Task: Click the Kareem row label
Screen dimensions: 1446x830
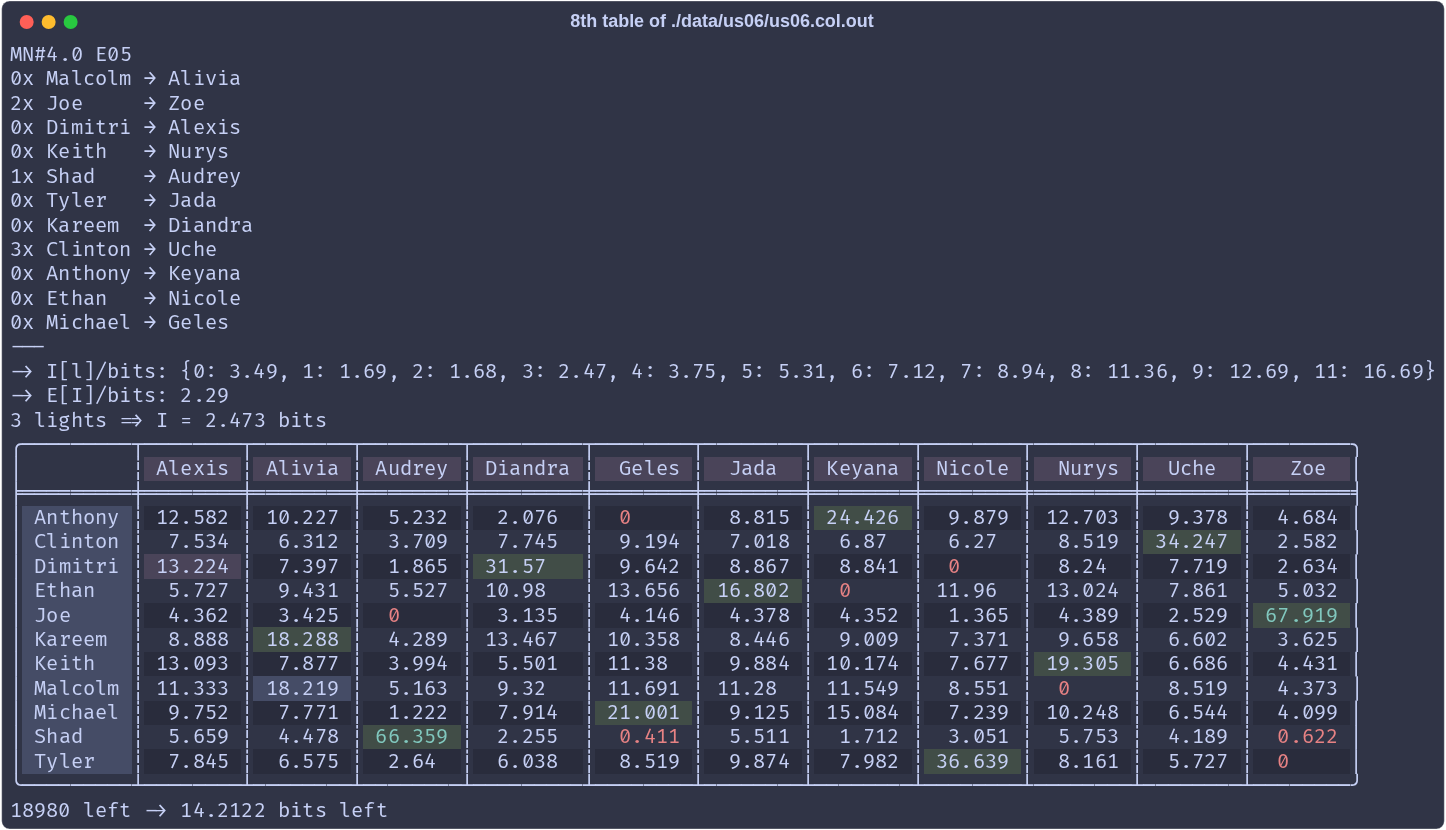Action: click(x=77, y=639)
